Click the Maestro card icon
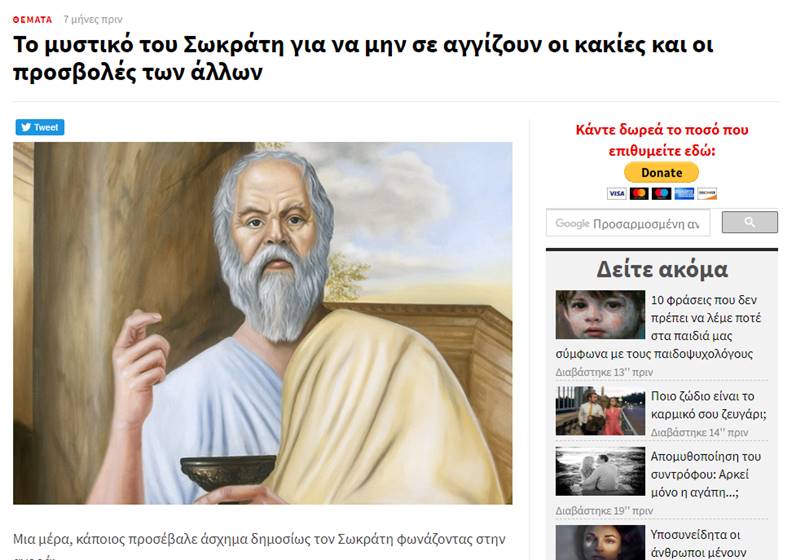The width and height of the screenshot is (800, 560). 661,194
